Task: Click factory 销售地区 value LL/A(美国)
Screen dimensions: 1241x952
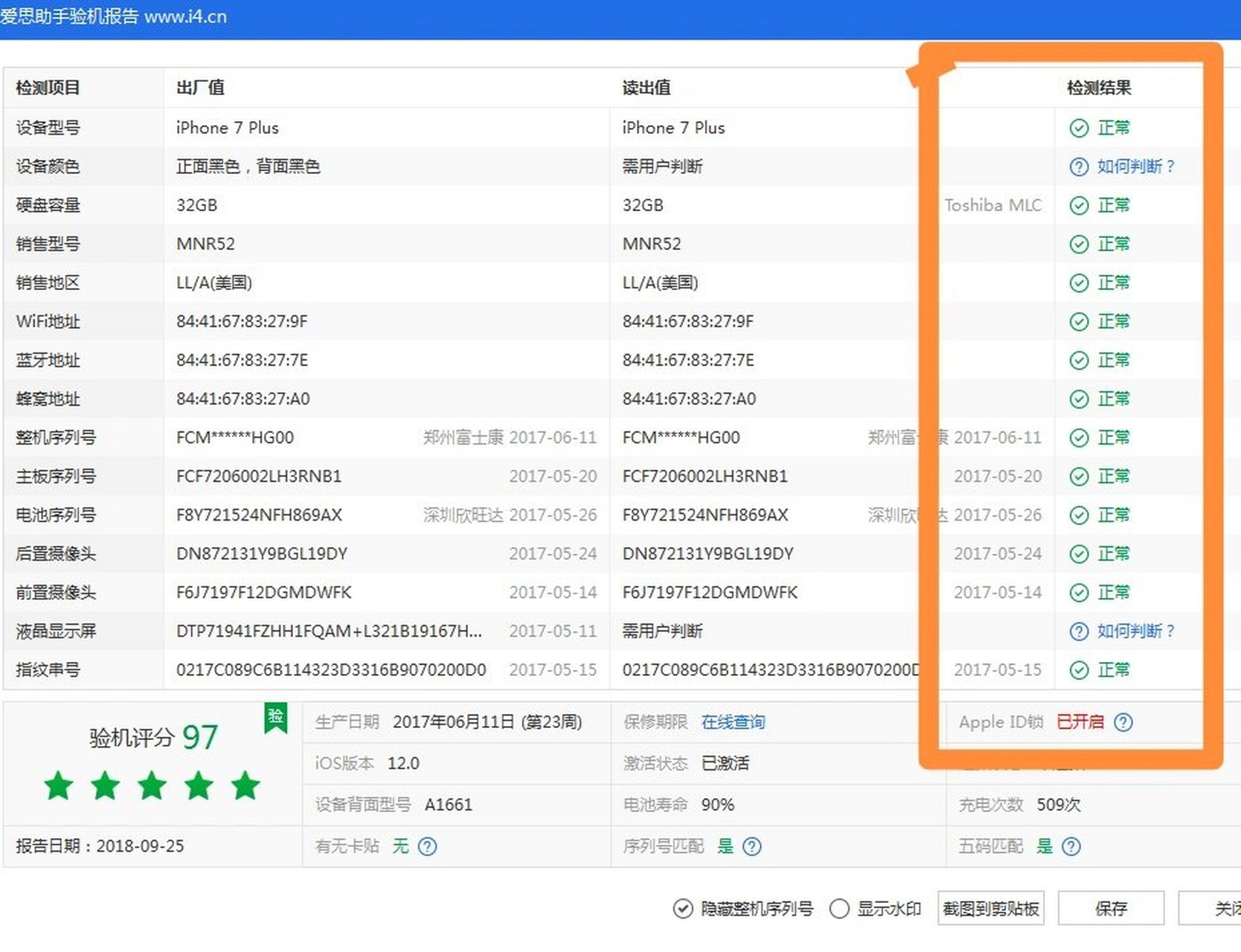Action: tap(214, 283)
